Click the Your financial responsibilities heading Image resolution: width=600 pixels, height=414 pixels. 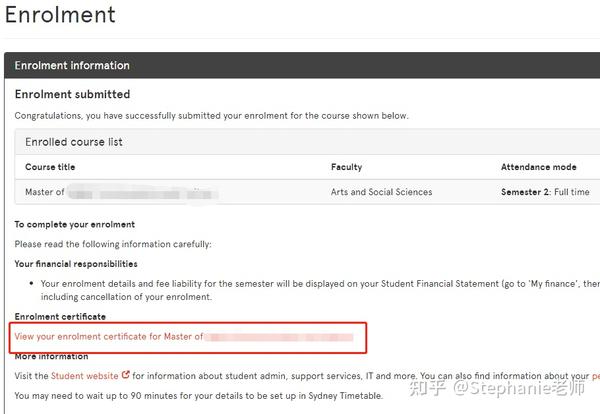click(x=76, y=264)
